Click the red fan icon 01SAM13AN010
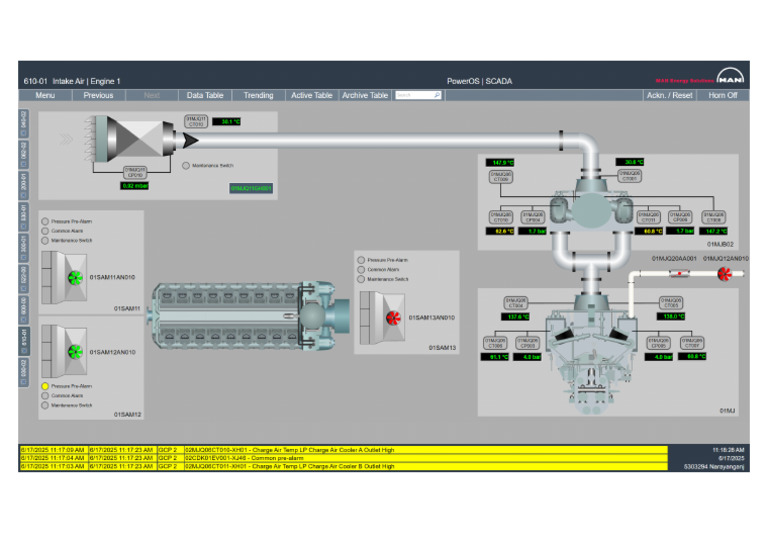The width and height of the screenshot is (768, 543). 393,318
